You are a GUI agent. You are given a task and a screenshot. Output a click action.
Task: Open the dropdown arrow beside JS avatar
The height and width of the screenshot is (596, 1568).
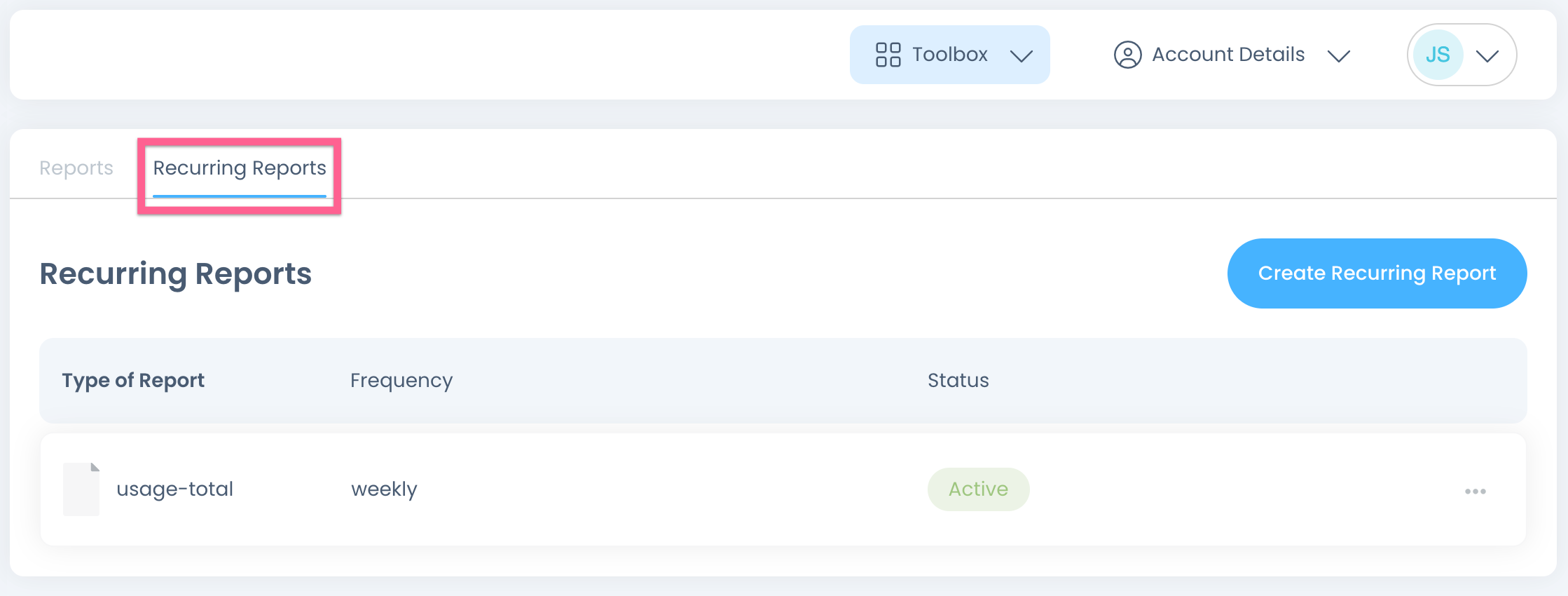pyautogui.click(x=1487, y=56)
